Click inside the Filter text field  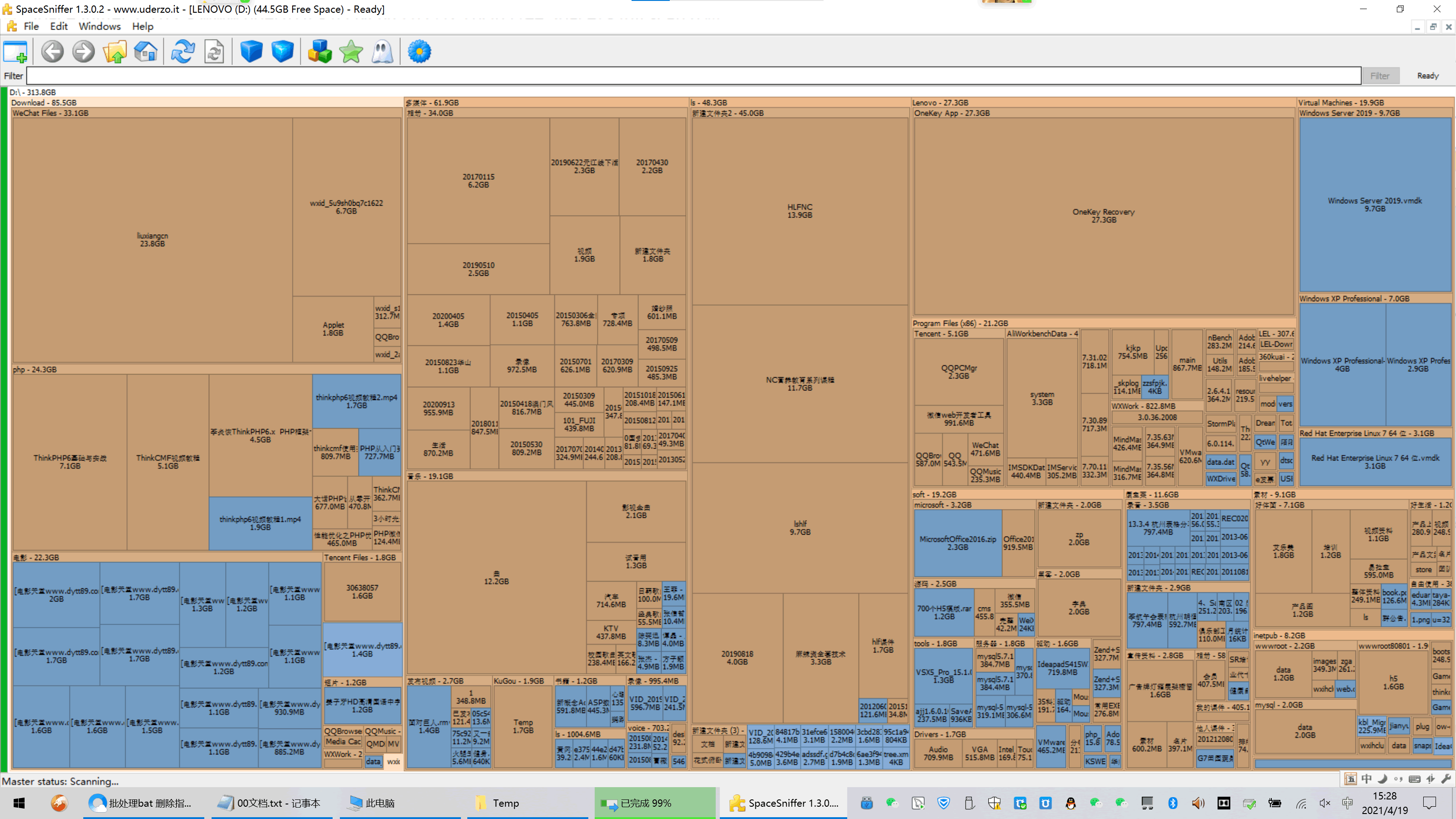[x=693, y=76]
